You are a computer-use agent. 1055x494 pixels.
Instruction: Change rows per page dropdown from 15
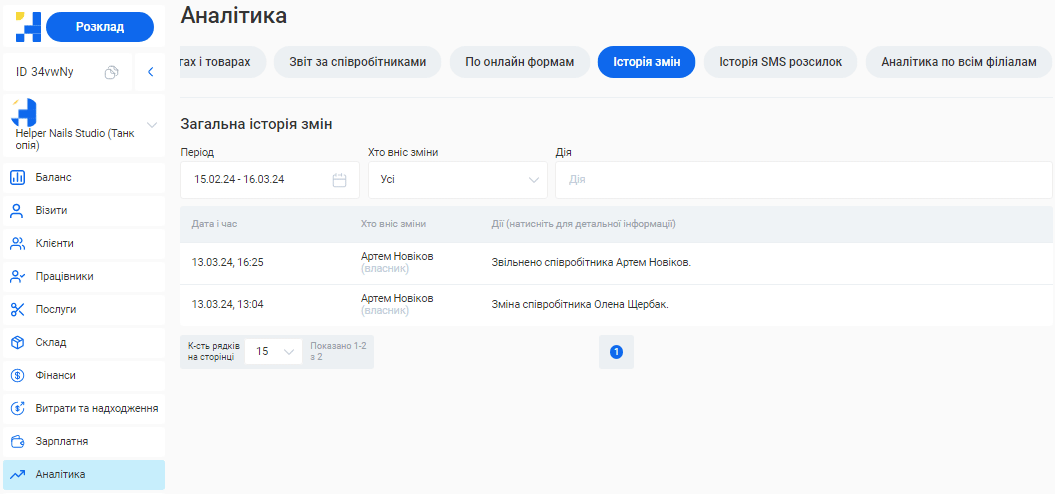point(273,352)
